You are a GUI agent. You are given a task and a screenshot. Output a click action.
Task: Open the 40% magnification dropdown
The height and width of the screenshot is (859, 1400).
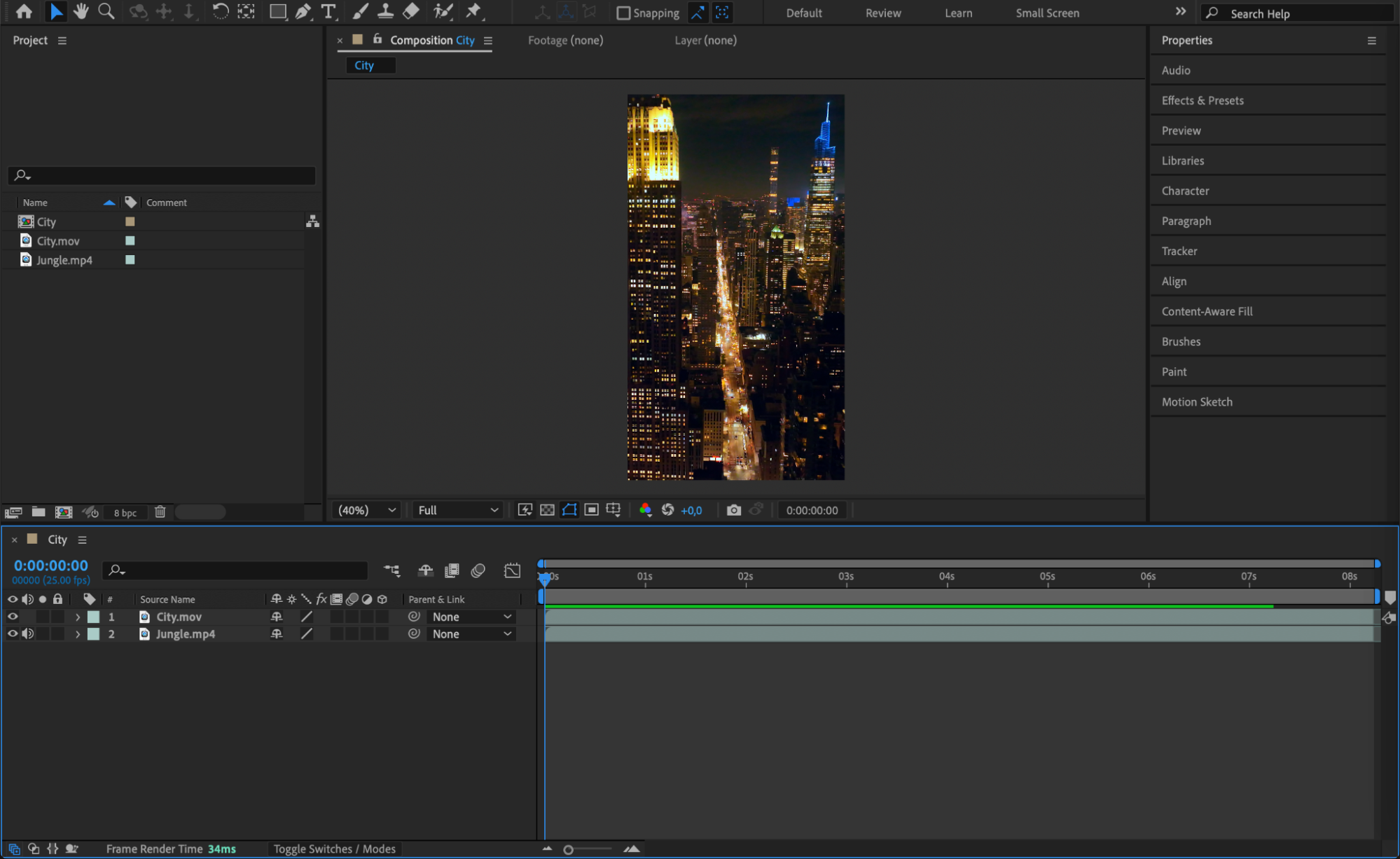(x=367, y=510)
